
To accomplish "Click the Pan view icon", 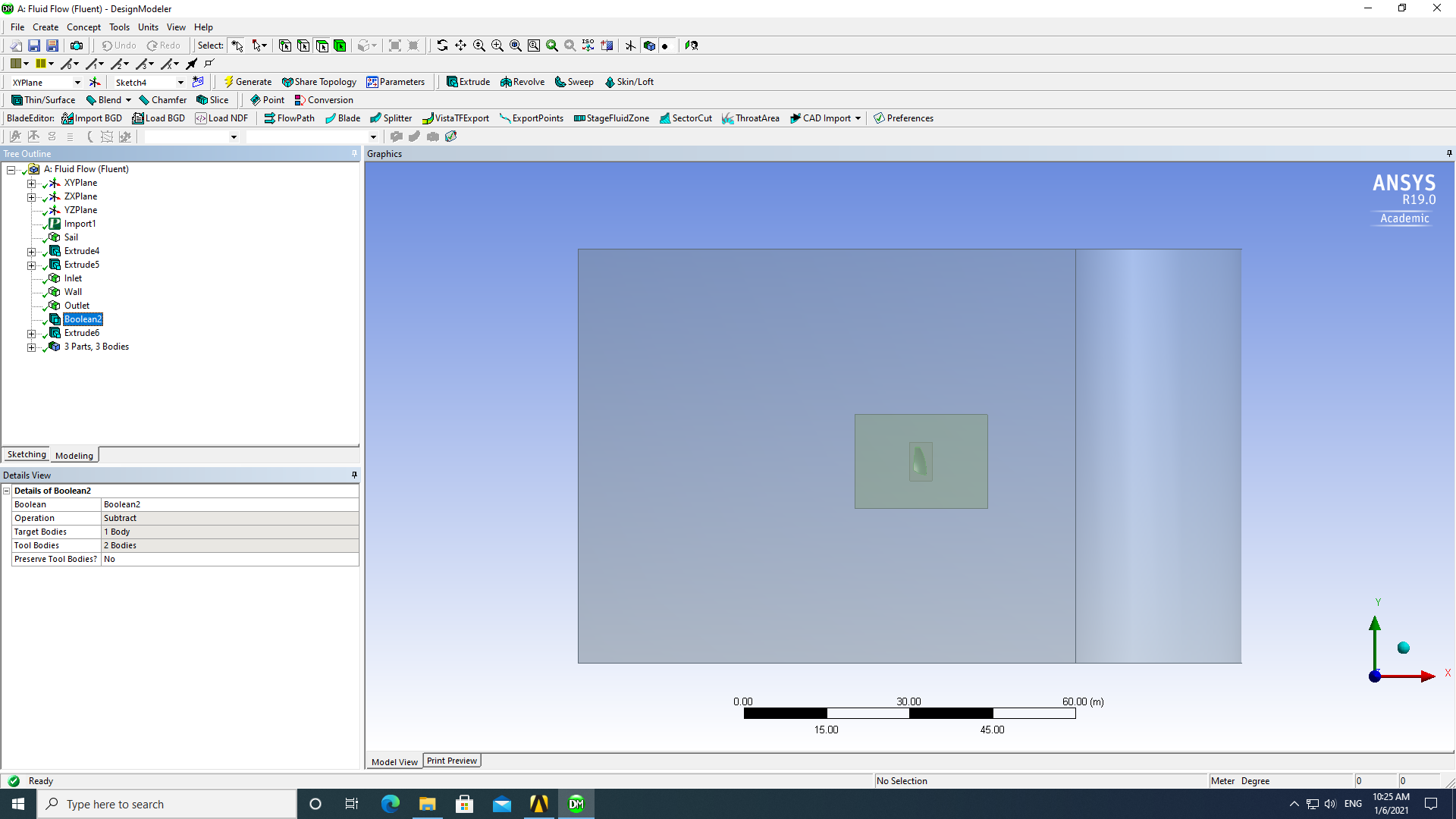I will [460, 45].
